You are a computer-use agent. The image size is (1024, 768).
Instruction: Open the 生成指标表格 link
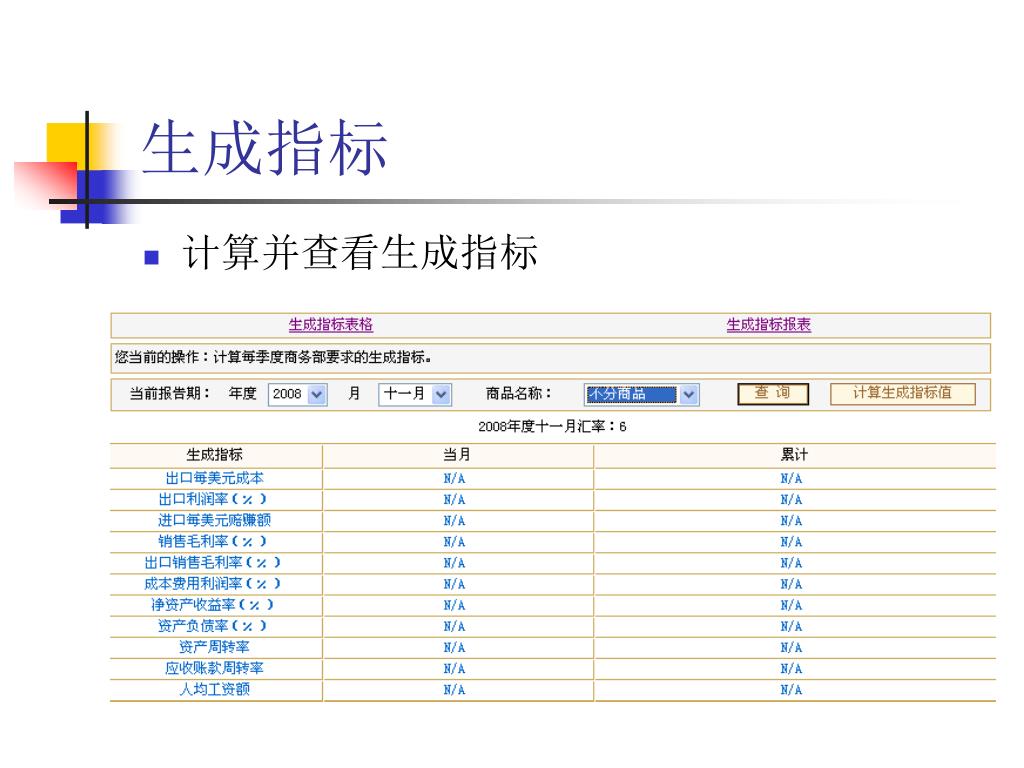[x=330, y=325]
